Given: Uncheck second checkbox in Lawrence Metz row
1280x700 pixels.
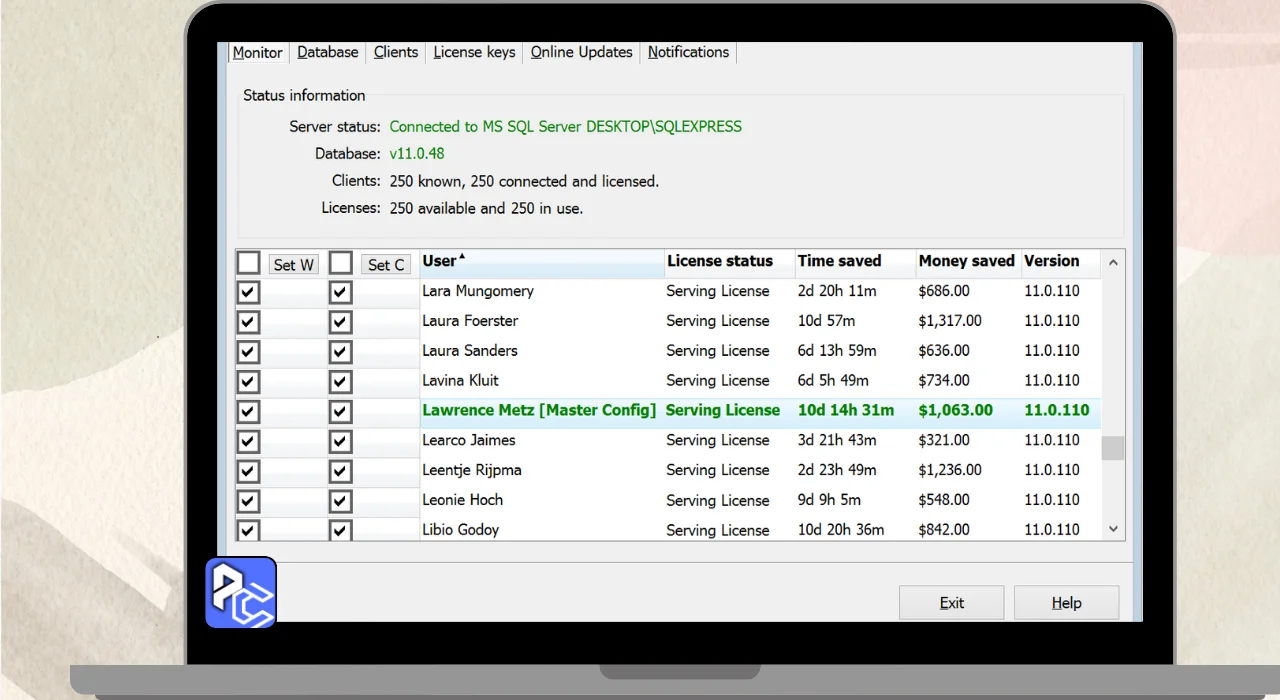Looking at the screenshot, I should [341, 411].
